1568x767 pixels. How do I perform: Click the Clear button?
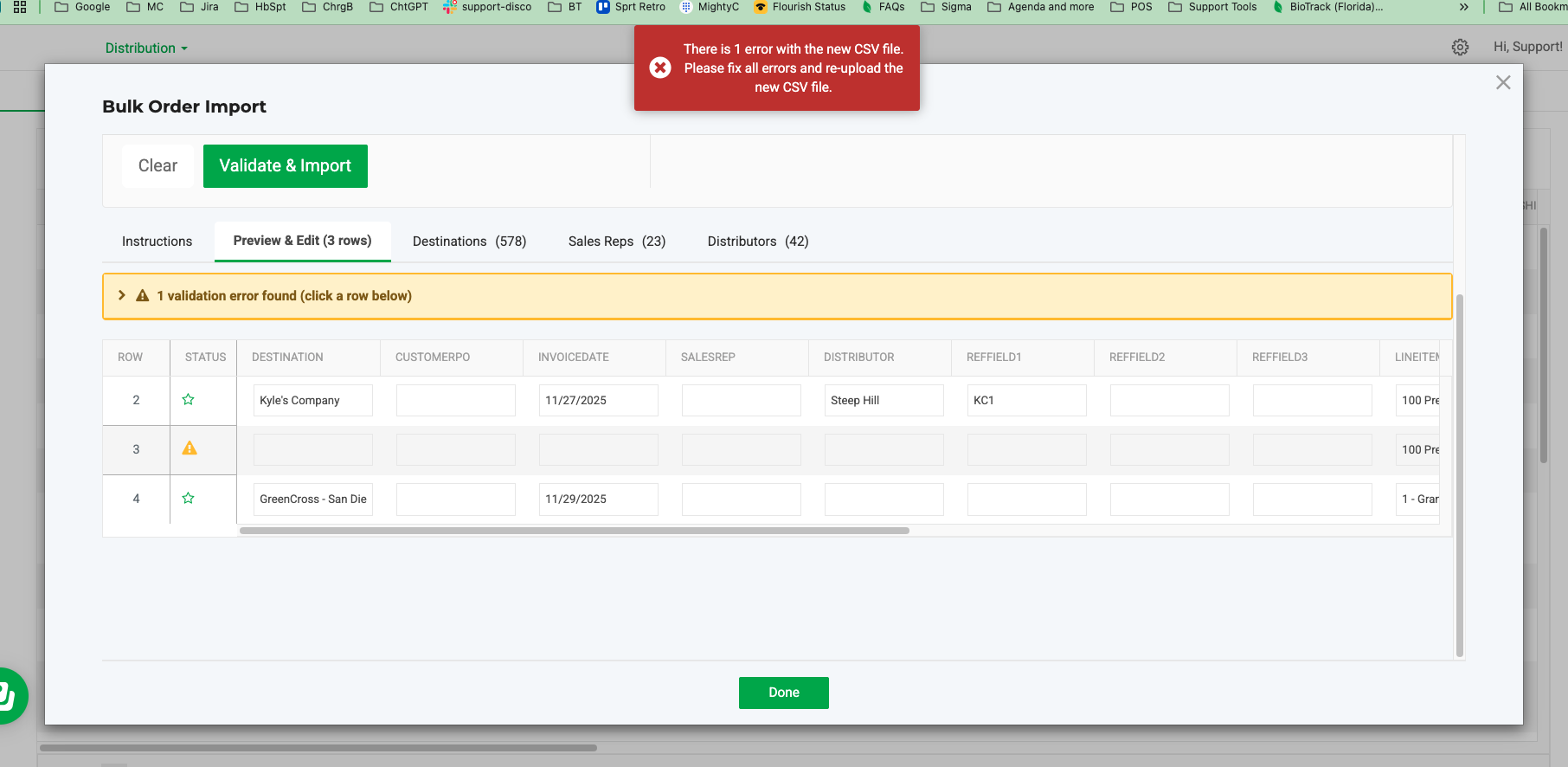[157, 166]
